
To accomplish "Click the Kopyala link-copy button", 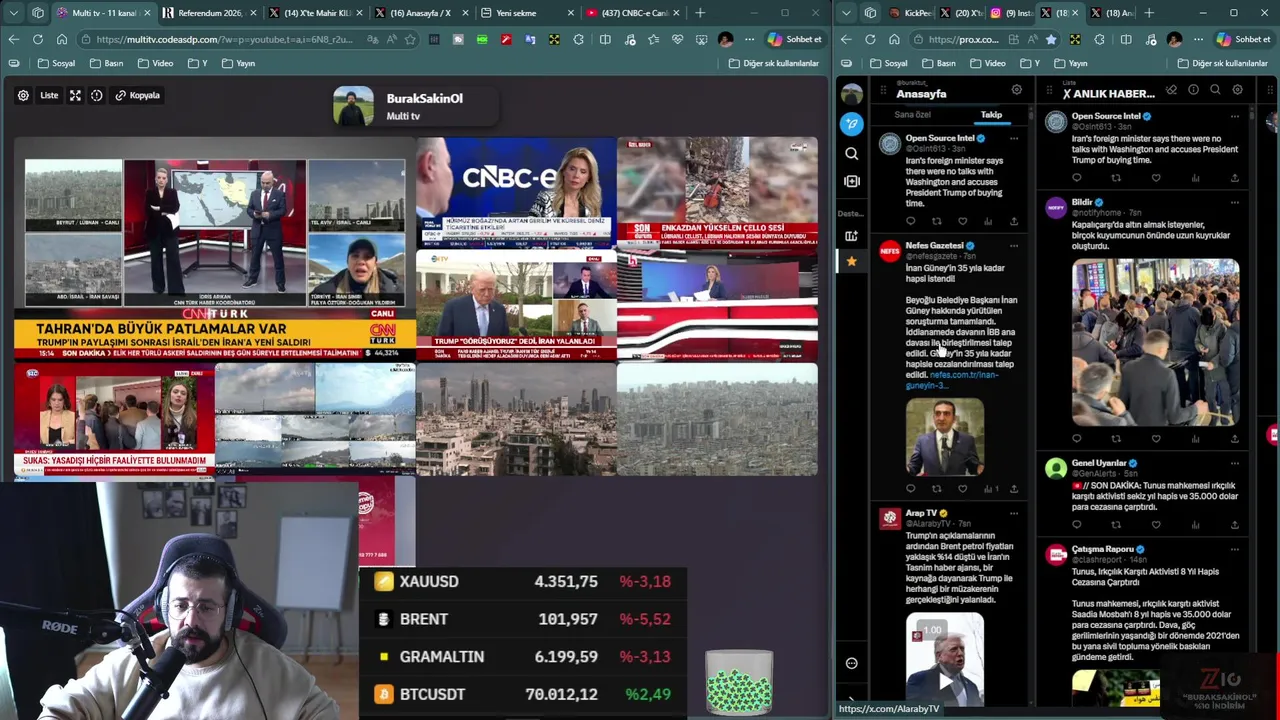I will point(137,95).
